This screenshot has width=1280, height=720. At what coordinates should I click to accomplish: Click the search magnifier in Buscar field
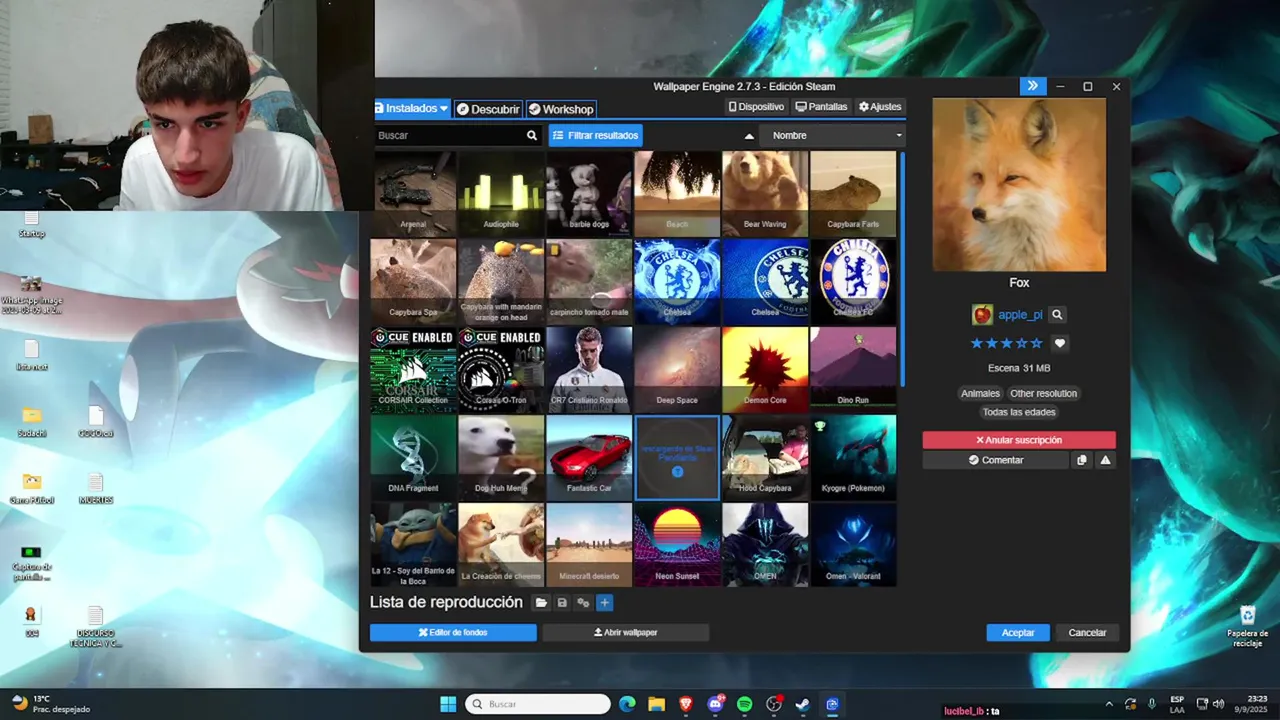coord(532,135)
